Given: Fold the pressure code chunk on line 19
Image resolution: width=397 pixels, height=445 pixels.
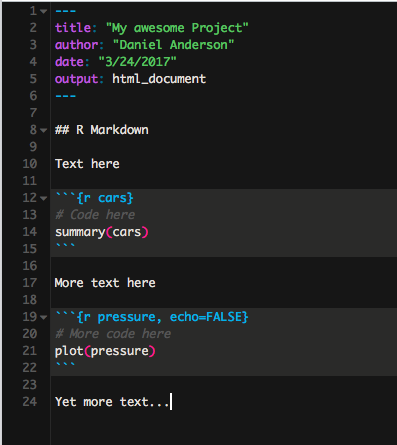Looking at the screenshot, I should coord(43,317).
